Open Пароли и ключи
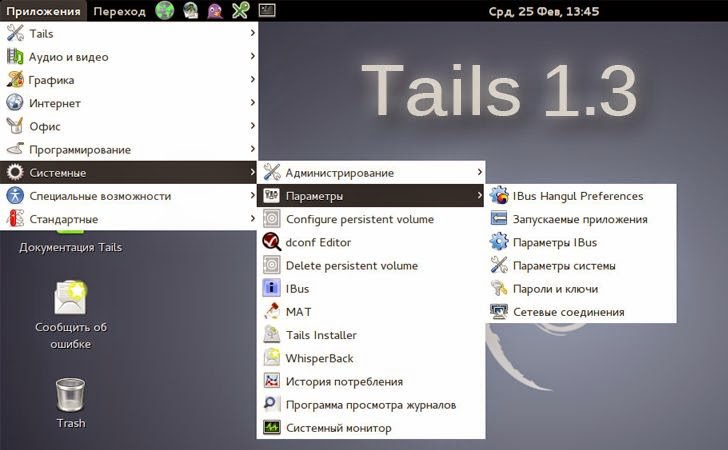 pyautogui.click(x=581, y=288)
